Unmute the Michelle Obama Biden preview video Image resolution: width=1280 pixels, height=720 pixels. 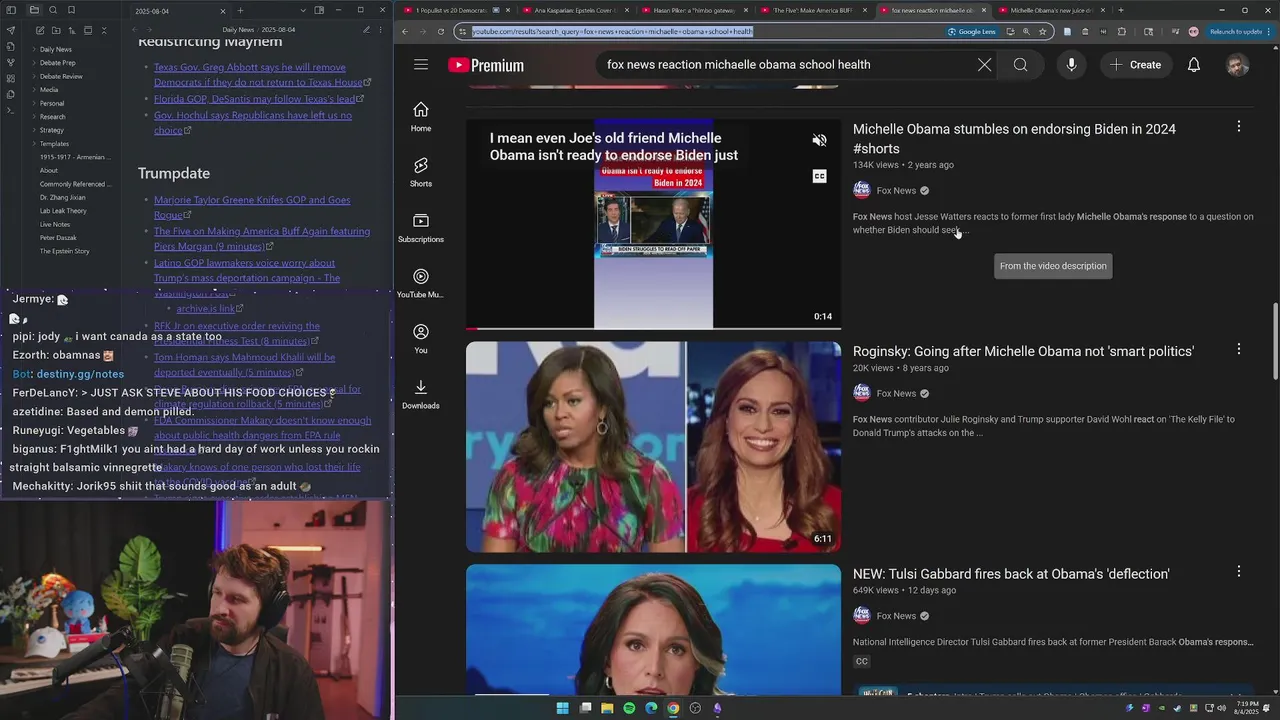[x=819, y=141]
